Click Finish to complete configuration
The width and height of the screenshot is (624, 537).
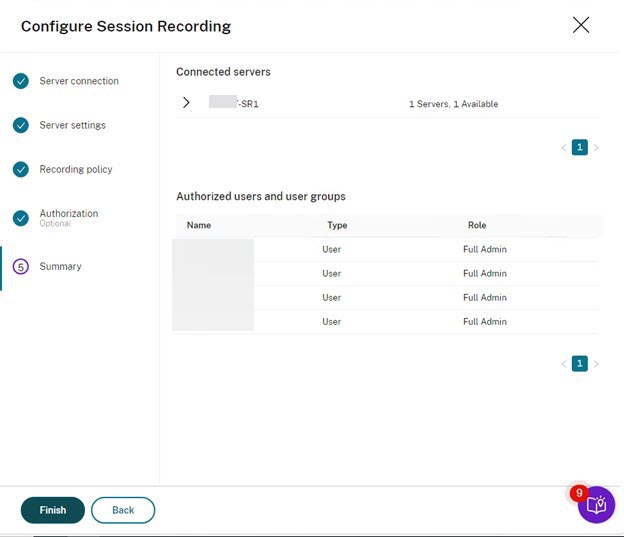pyautogui.click(x=53, y=510)
